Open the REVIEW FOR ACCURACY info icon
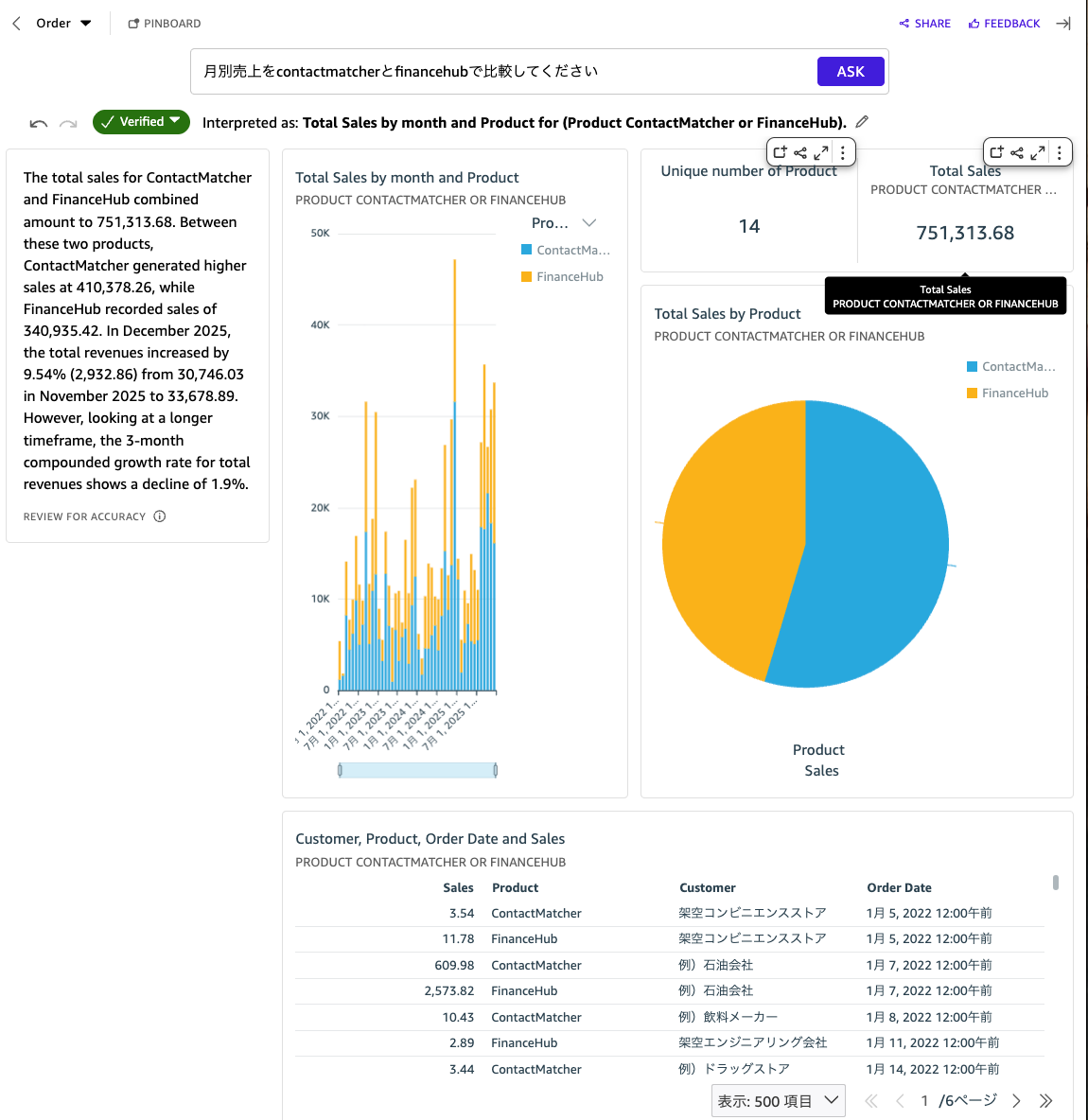This screenshot has height=1120, width=1088. (x=160, y=516)
